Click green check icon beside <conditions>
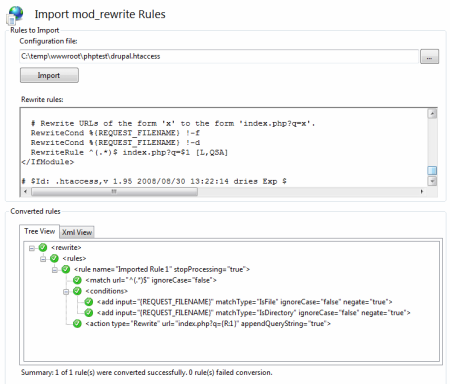450x384 pixels. pyautogui.click(x=77, y=291)
